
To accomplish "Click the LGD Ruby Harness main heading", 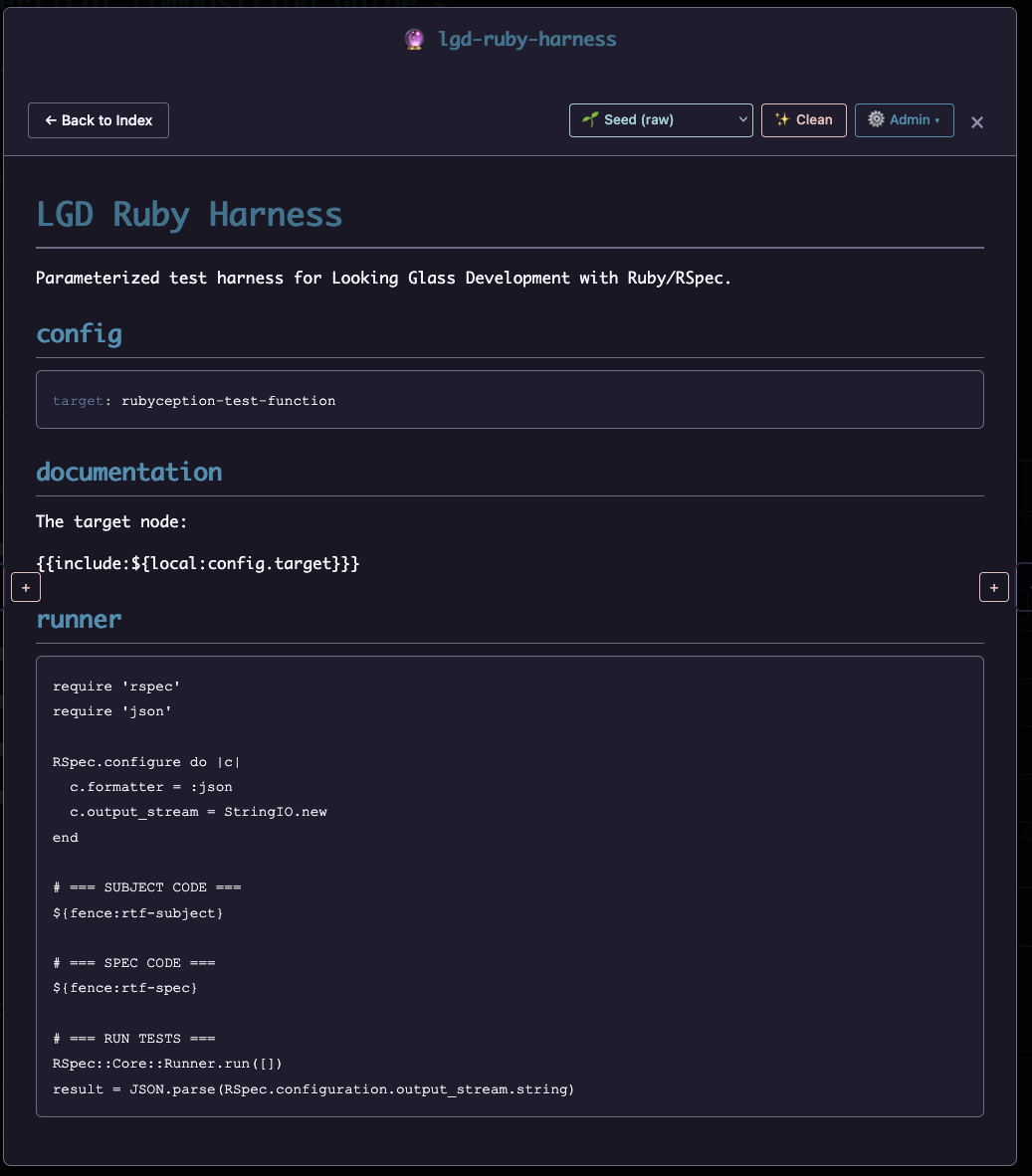I will coord(189,215).
